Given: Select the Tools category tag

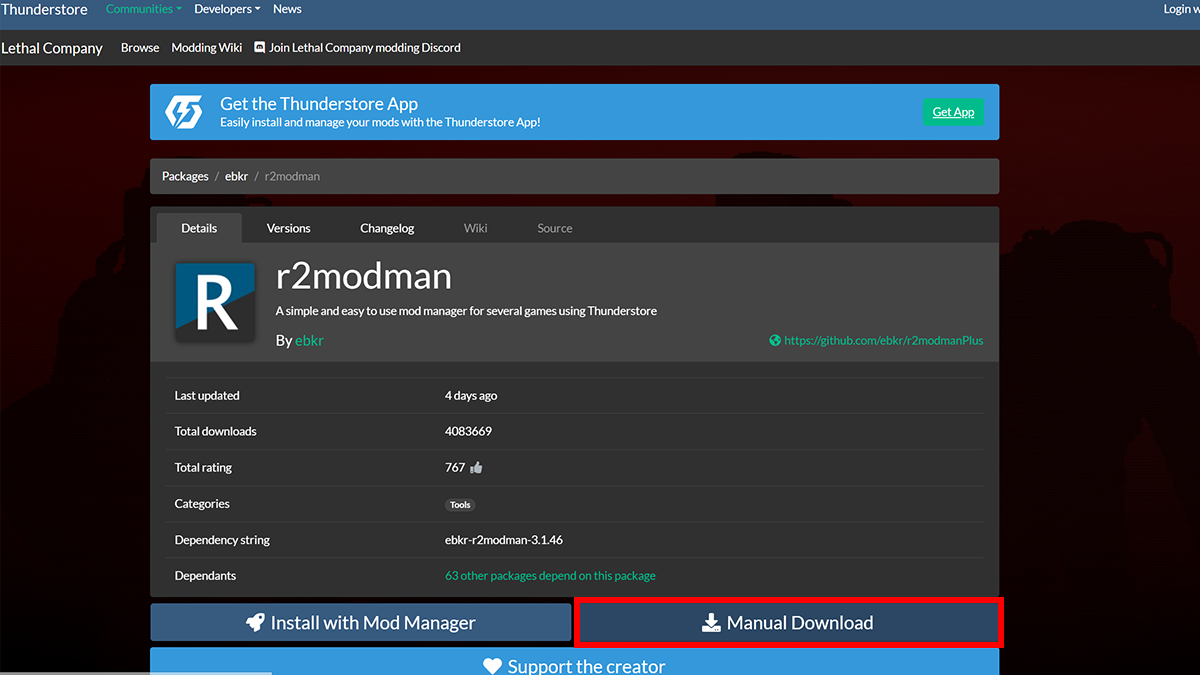Looking at the screenshot, I should 460,505.
